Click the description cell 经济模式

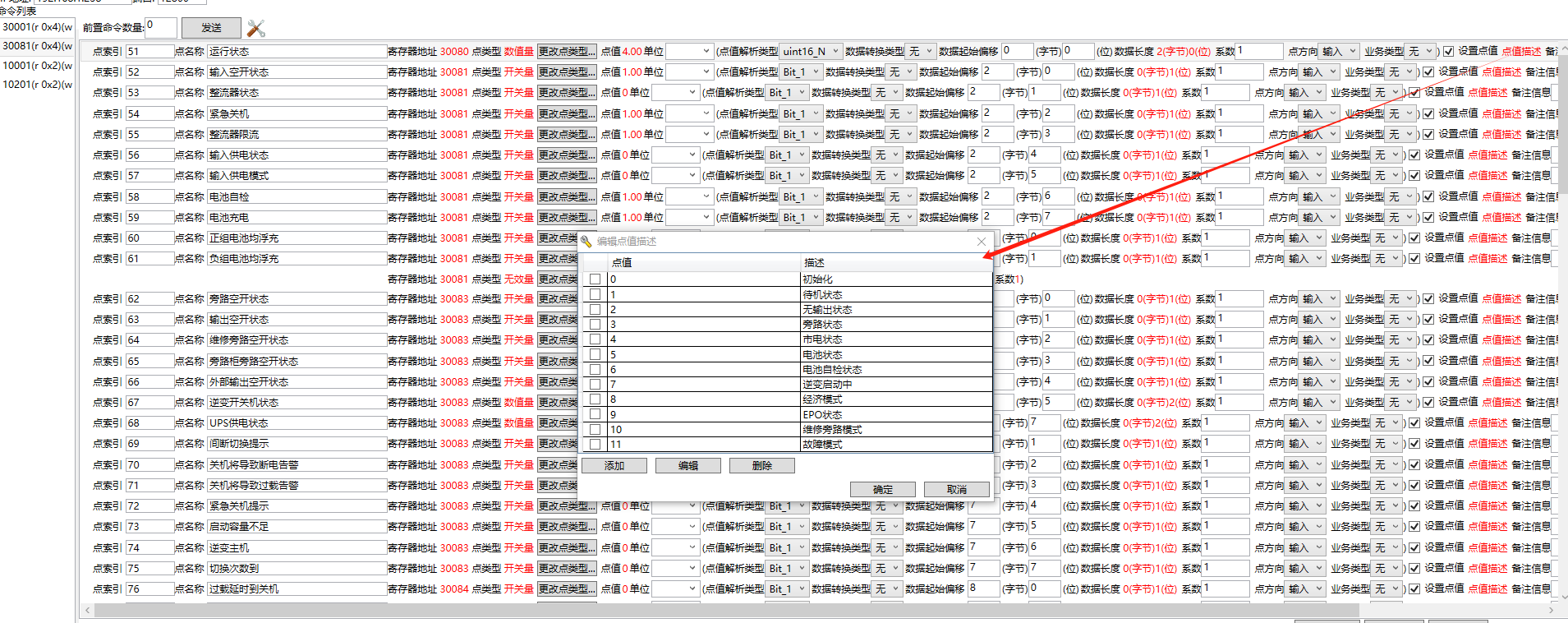click(896, 399)
